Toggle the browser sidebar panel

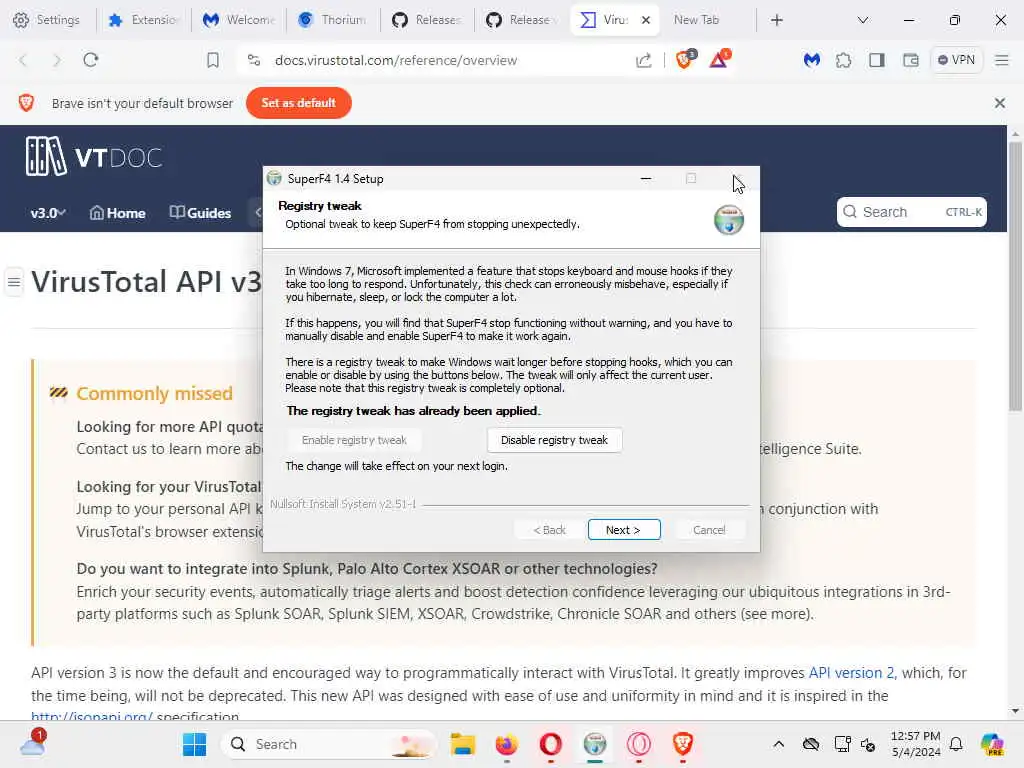point(877,60)
